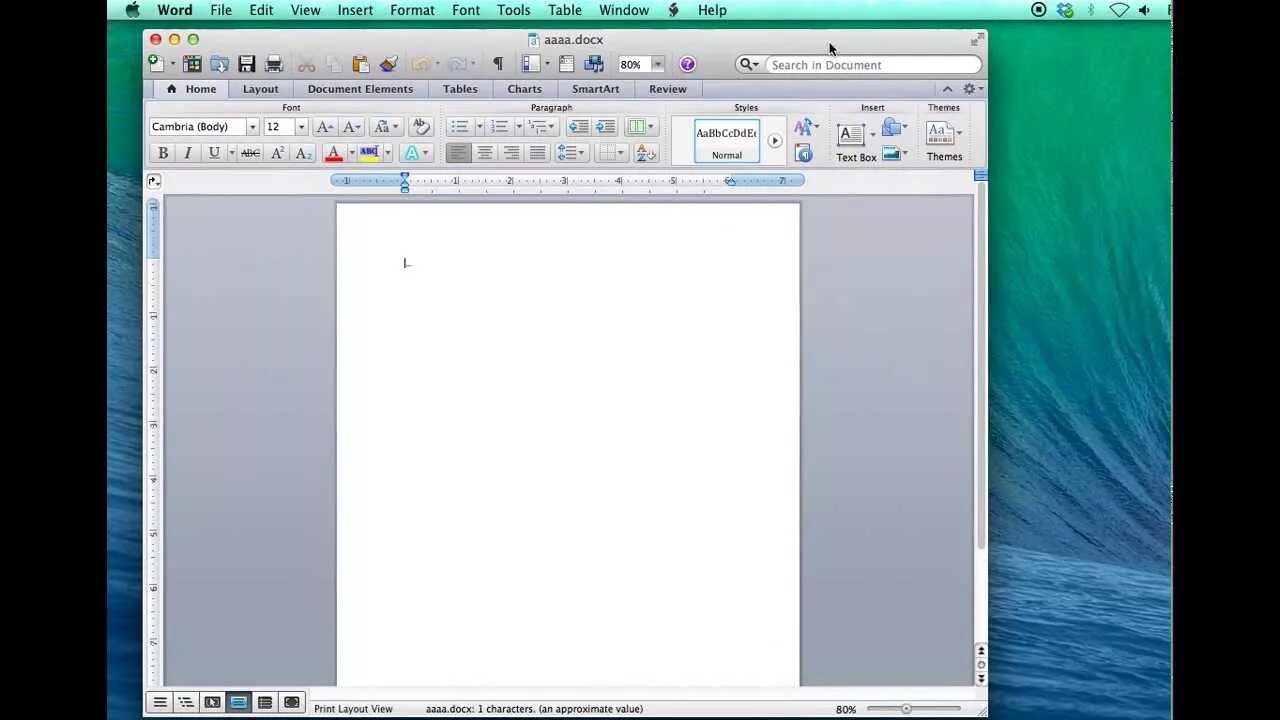
Task: Click the paste clipboard icon
Action: [x=361, y=64]
